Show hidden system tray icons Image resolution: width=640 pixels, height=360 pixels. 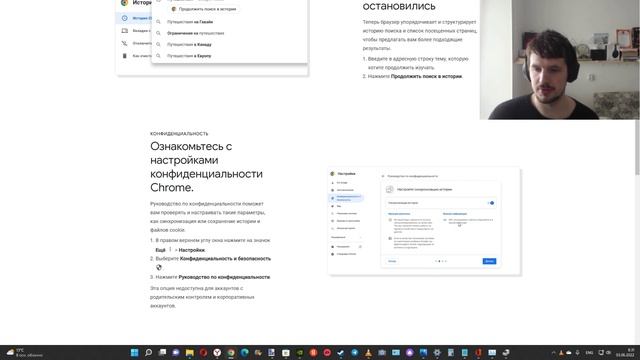pyautogui.click(x=553, y=353)
